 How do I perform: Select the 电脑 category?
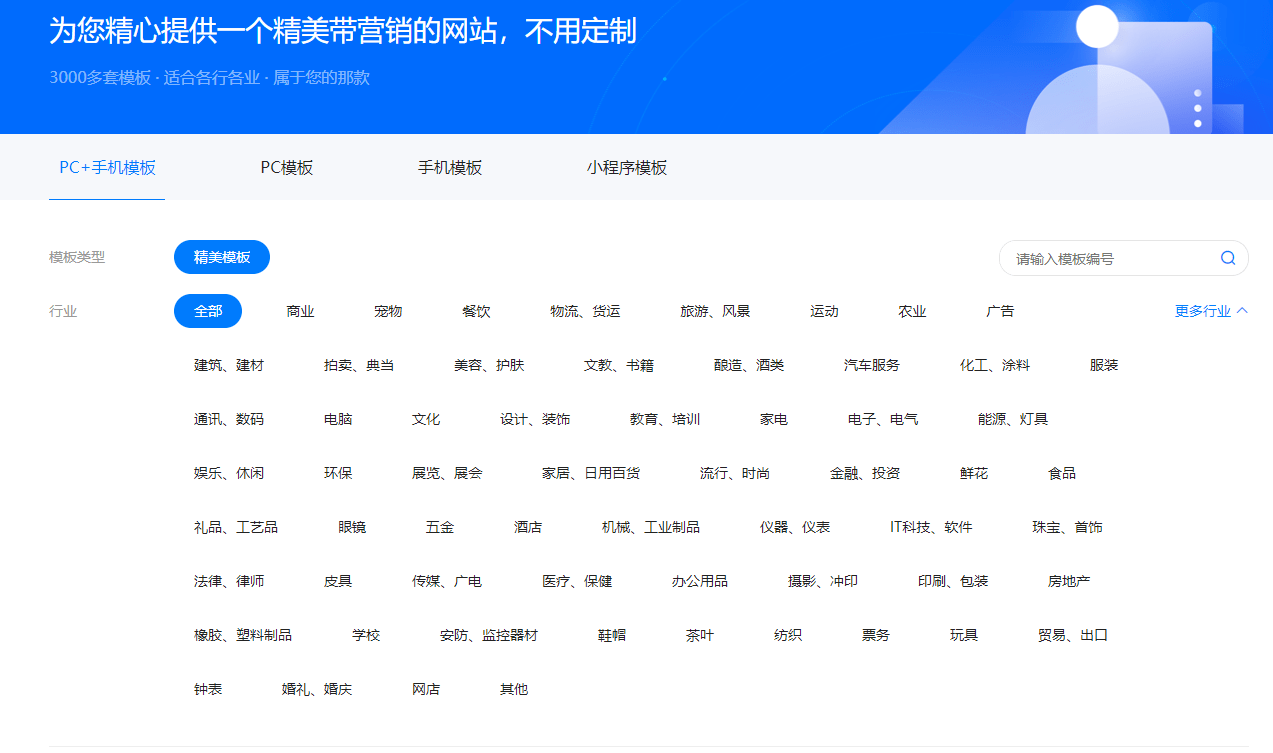(338, 419)
